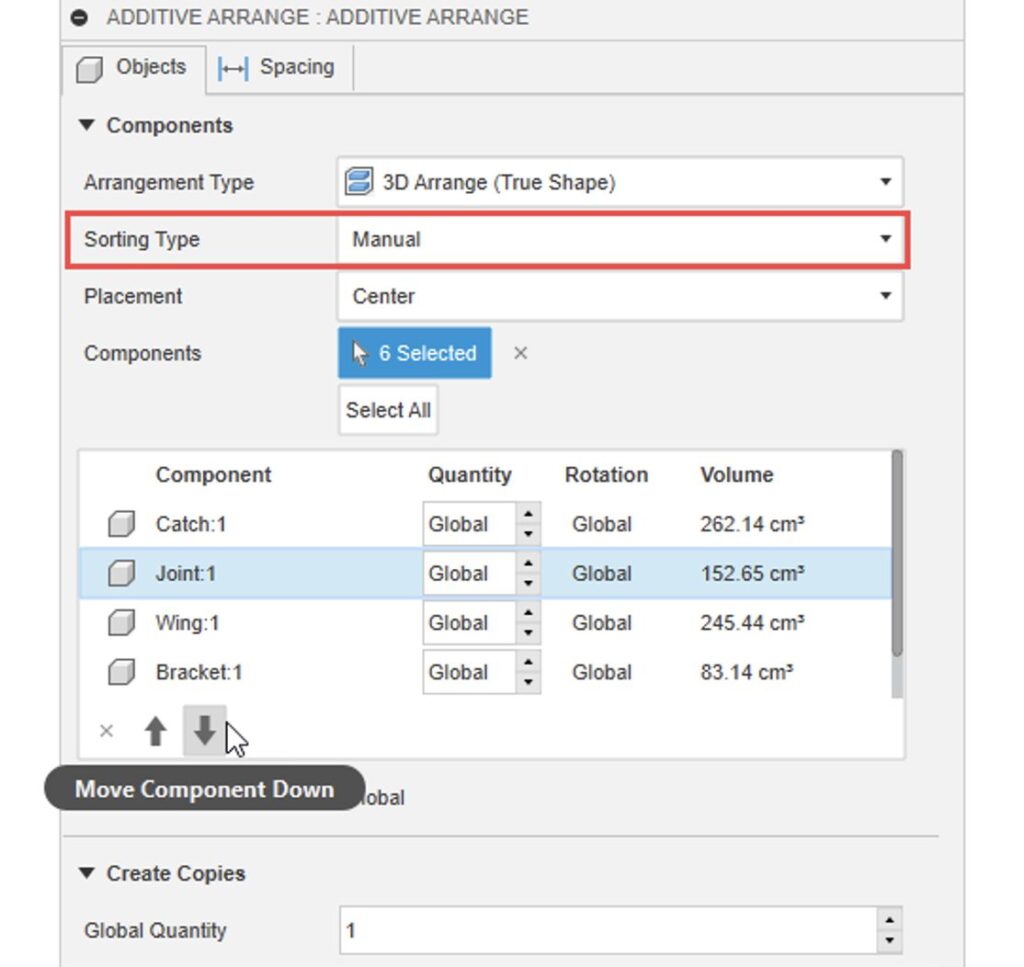
Task: Select the Objects tab
Action: (134, 68)
